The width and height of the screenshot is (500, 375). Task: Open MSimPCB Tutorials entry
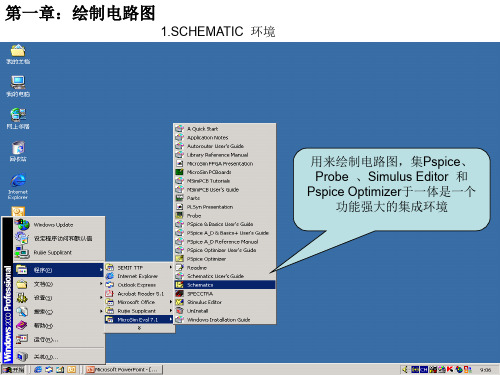[225, 181]
